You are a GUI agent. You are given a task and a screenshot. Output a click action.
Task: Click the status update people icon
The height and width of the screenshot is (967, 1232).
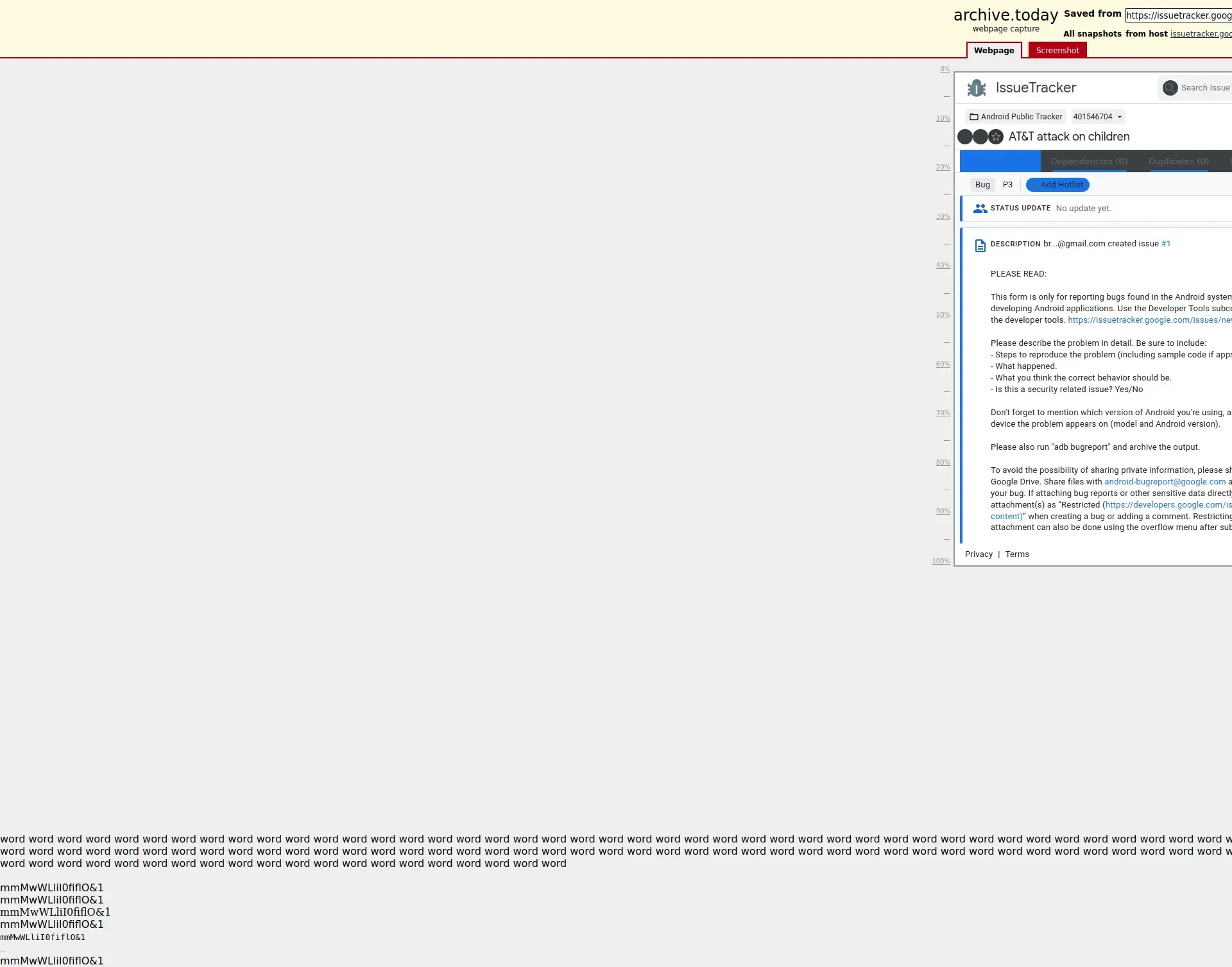980,209
